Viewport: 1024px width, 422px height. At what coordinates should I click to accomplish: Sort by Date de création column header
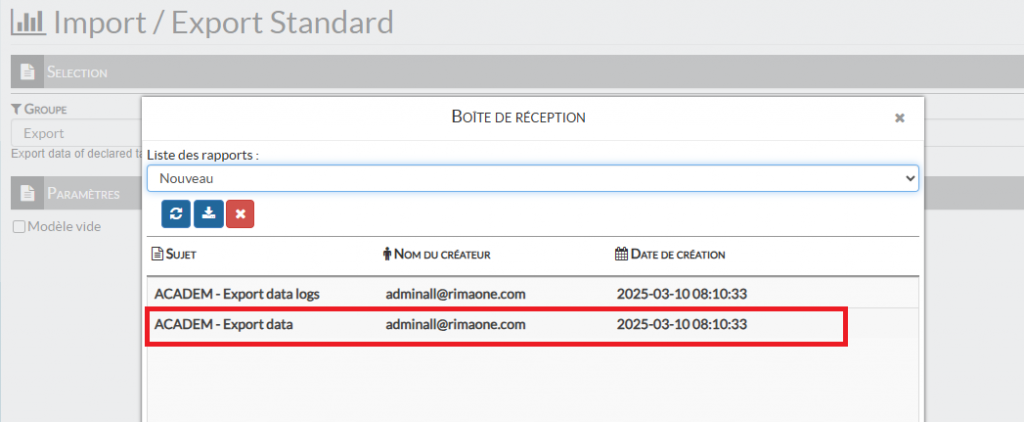pos(677,254)
